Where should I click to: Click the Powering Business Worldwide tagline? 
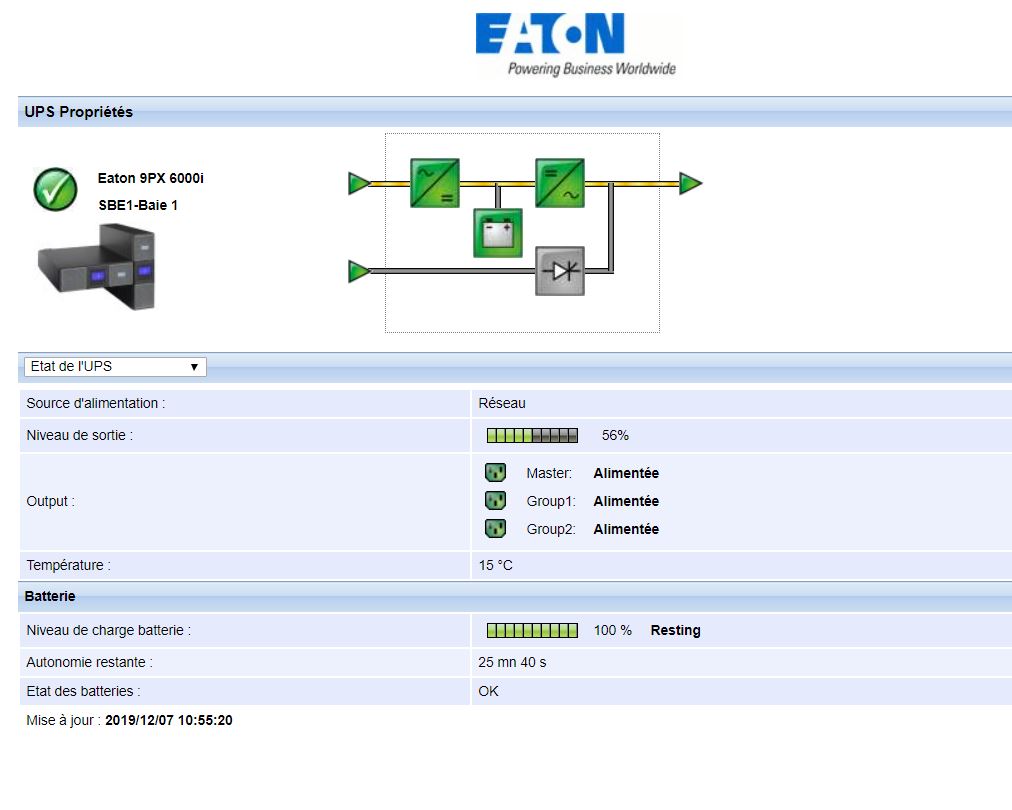[591, 69]
